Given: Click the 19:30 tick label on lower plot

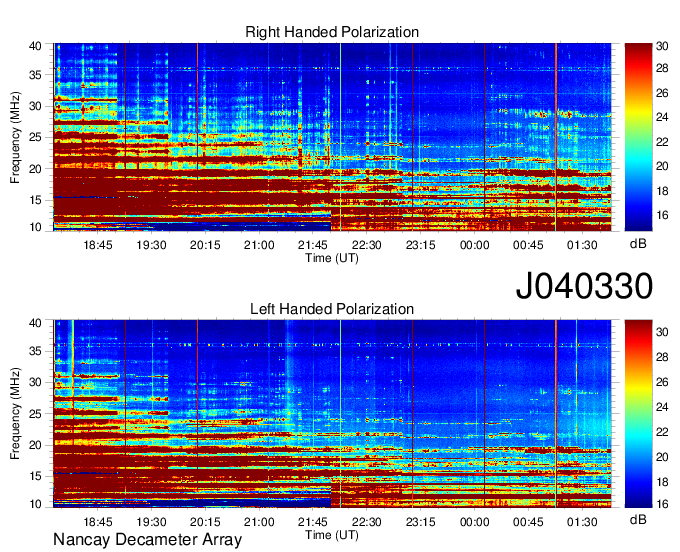Looking at the screenshot, I should click(x=151, y=522).
